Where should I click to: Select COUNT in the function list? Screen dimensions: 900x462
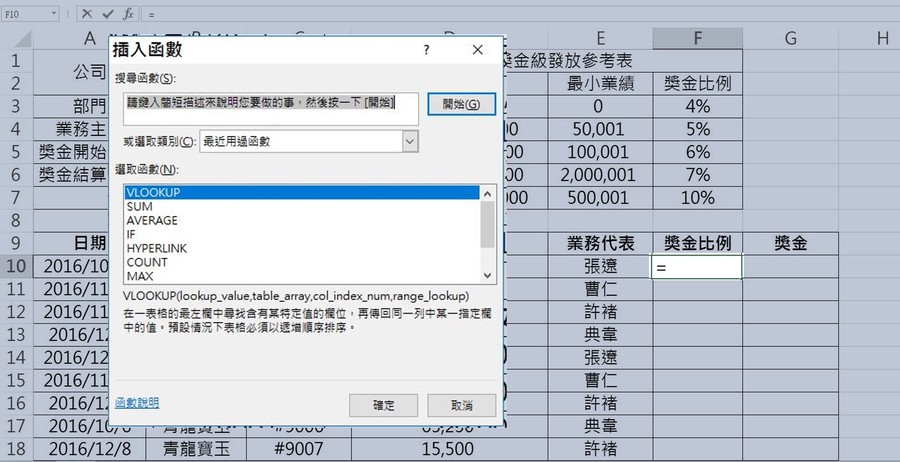point(302,262)
